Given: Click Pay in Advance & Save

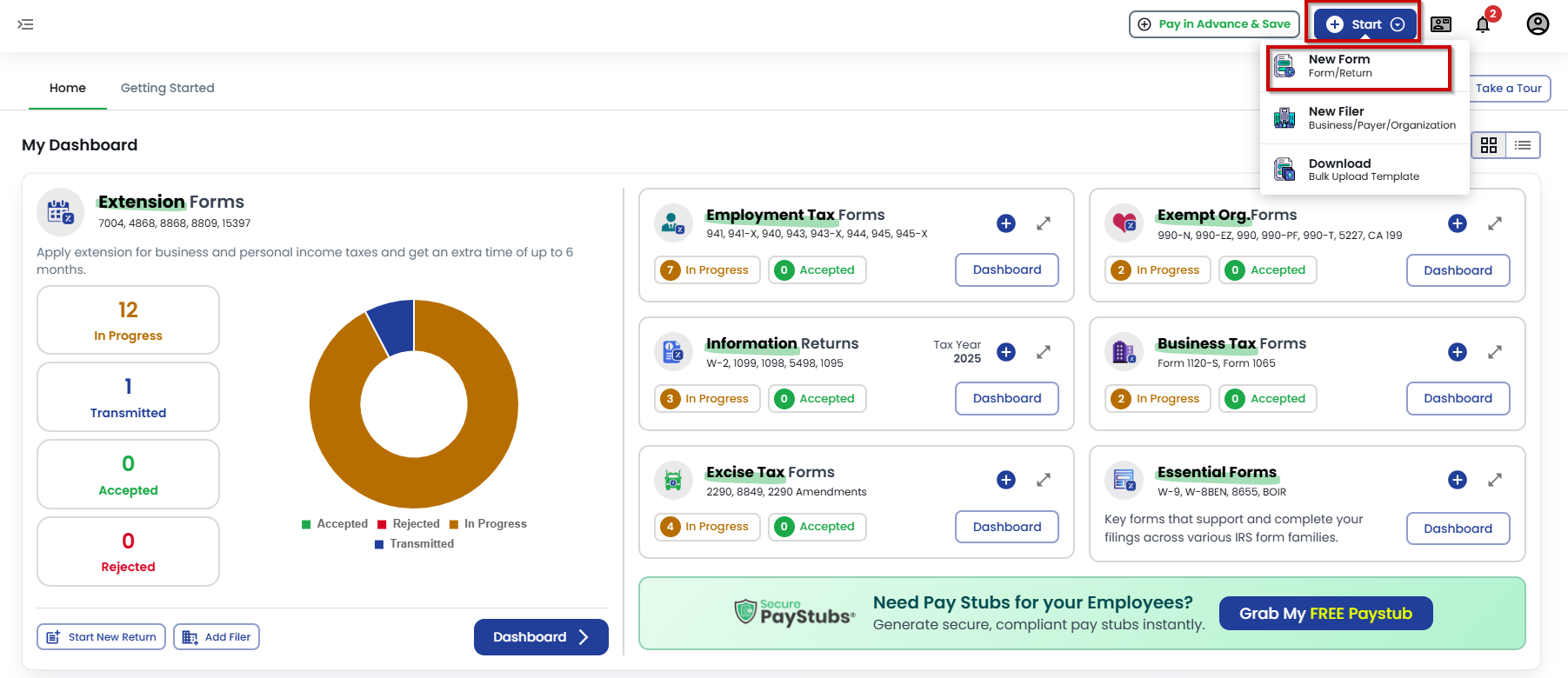Looking at the screenshot, I should pyautogui.click(x=1214, y=24).
